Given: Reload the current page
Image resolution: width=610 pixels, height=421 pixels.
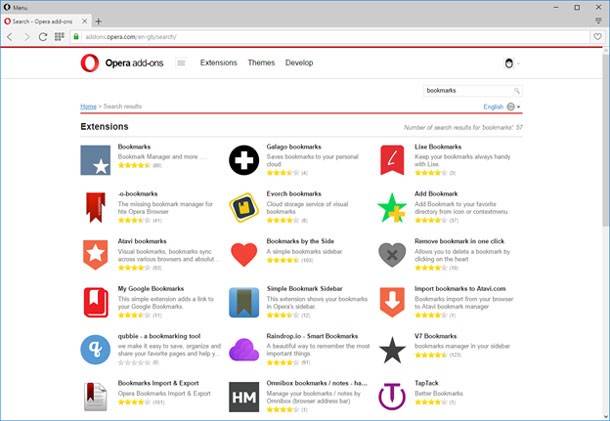Looking at the screenshot, I should [x=43, y=37].
